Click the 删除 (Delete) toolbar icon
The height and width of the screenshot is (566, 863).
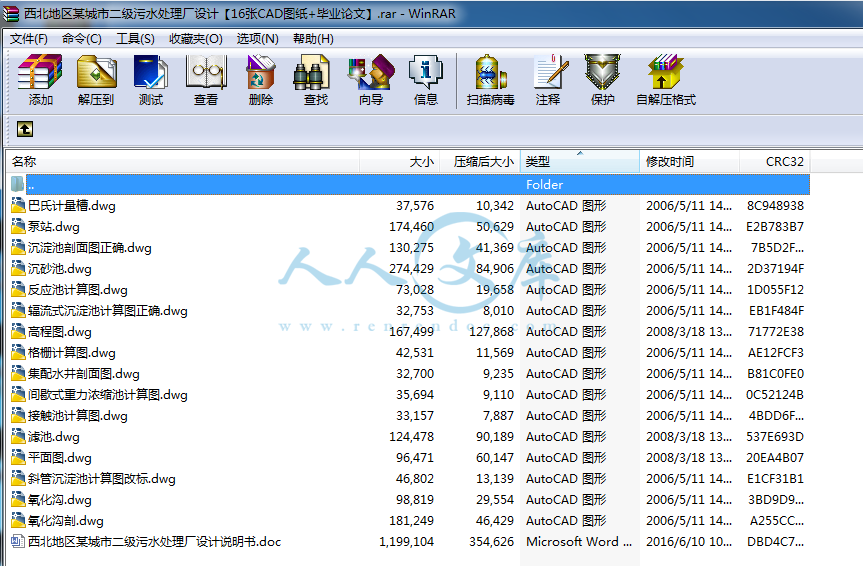(260, 72)
